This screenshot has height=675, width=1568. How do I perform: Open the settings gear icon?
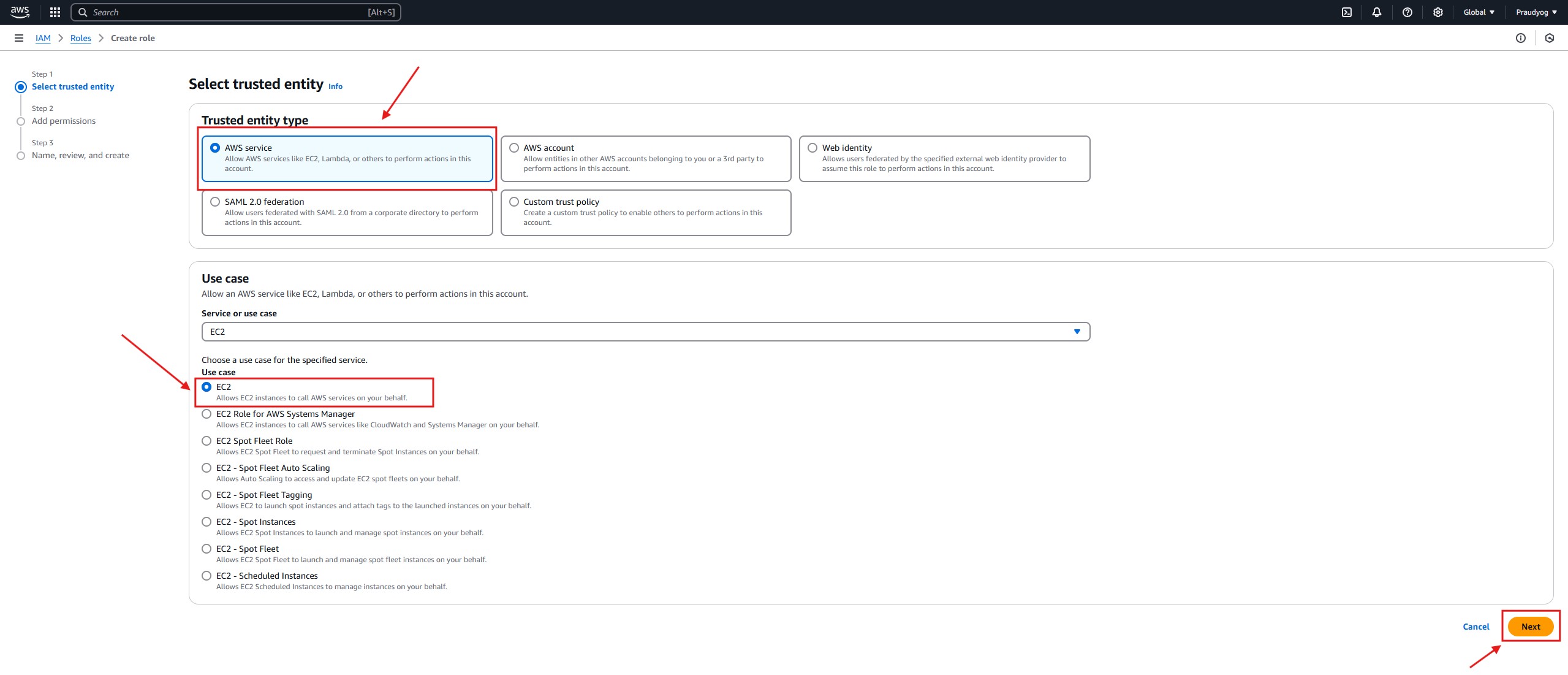[1437, 12]
